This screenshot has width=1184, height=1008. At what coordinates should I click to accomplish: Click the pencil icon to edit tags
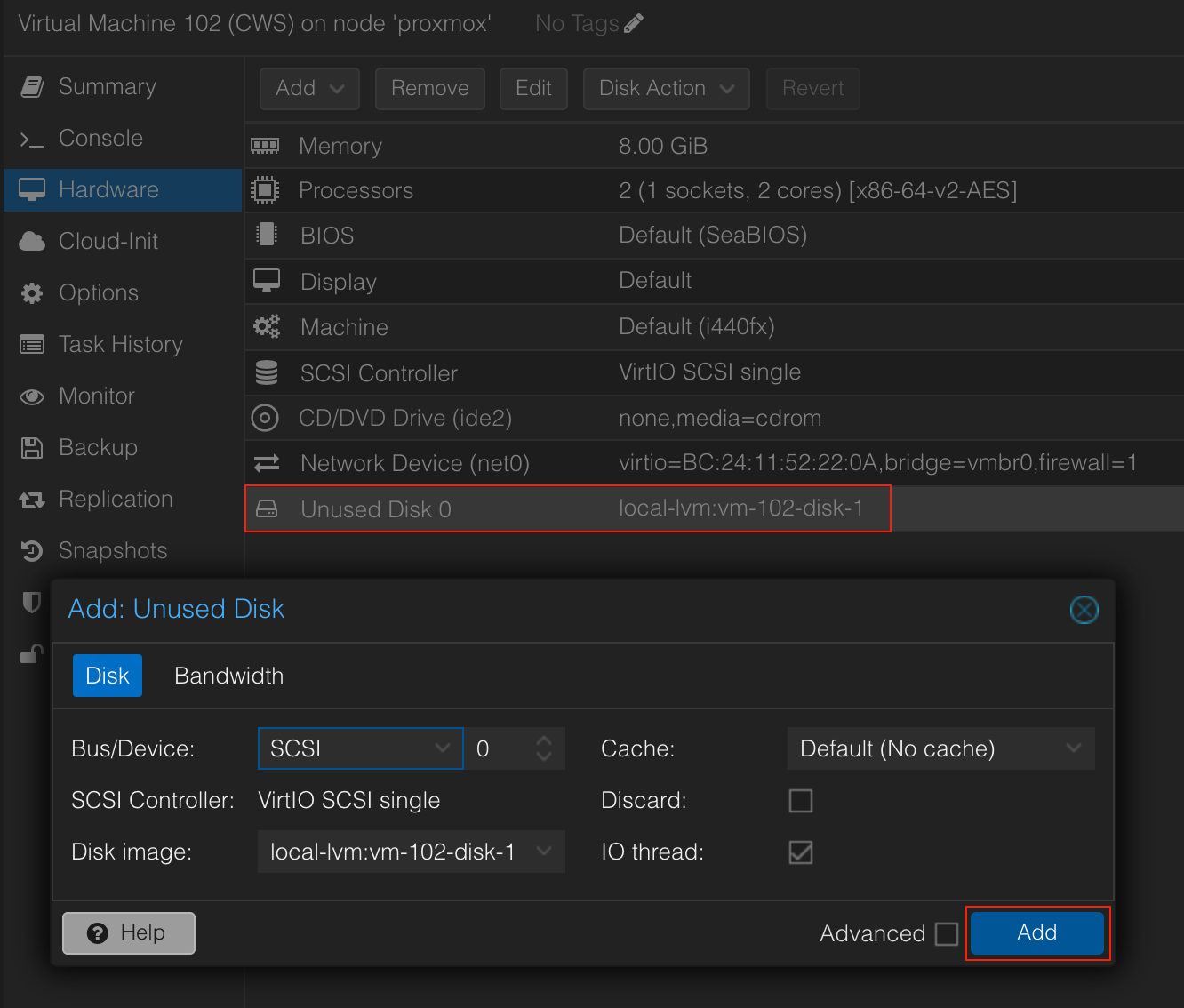tap(634, 24)
